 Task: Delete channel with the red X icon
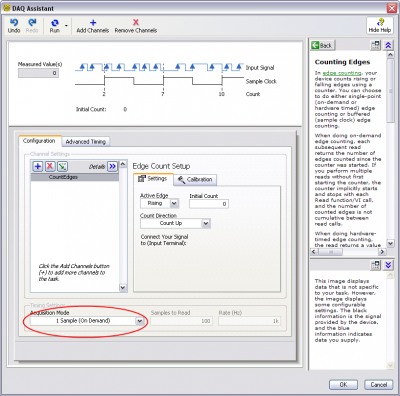50,166
